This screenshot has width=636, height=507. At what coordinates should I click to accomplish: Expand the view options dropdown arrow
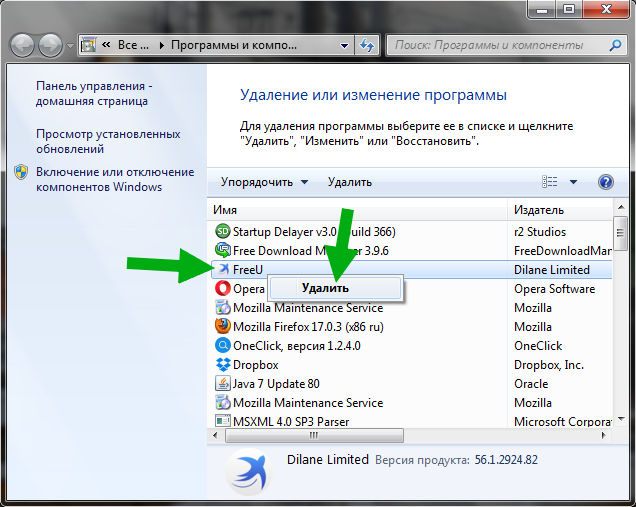point(574,182)
